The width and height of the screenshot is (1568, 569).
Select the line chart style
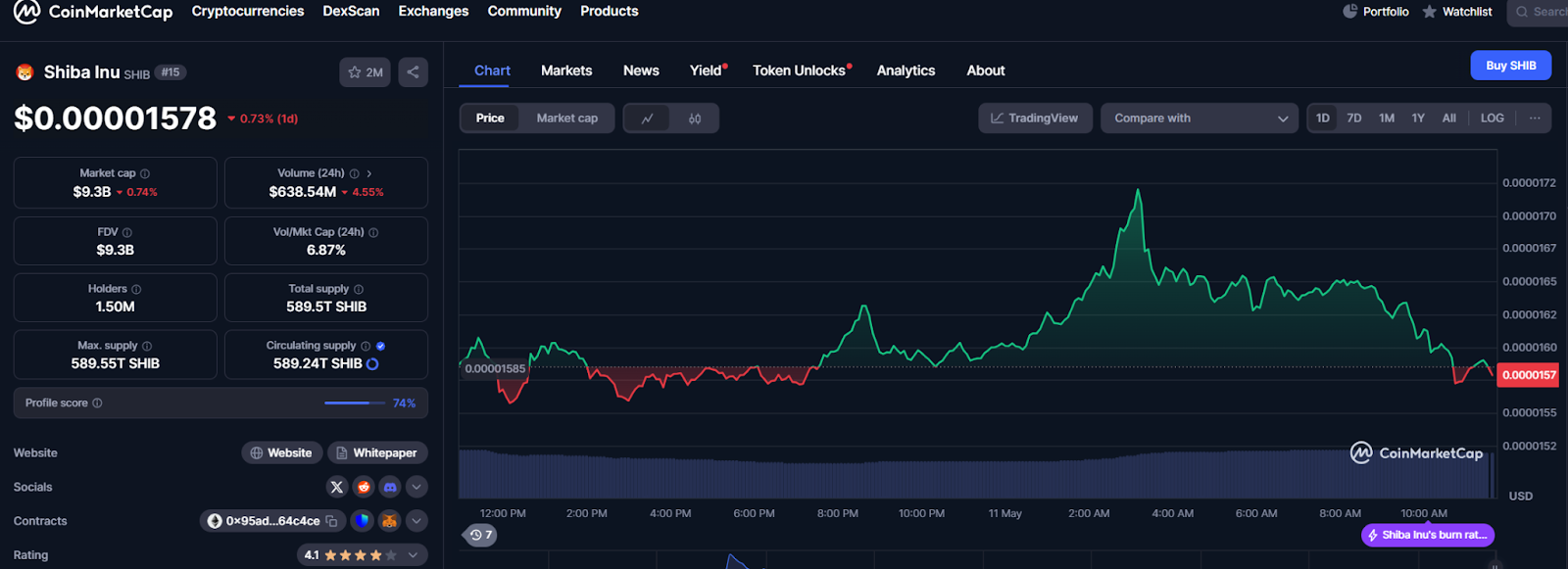point(647,119)
